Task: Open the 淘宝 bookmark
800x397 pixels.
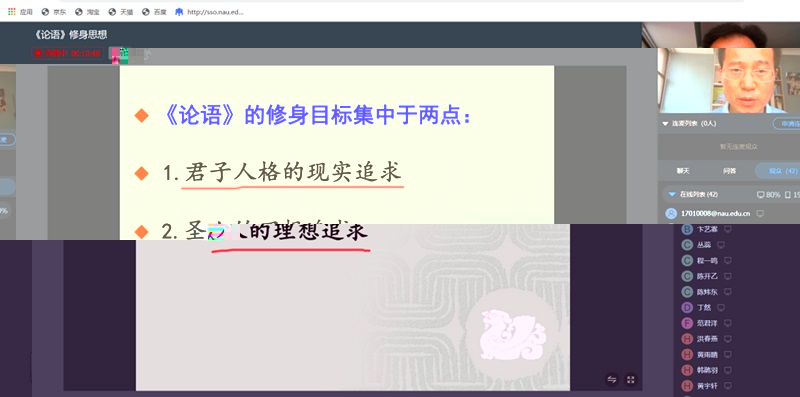Action: pos(87,12)
